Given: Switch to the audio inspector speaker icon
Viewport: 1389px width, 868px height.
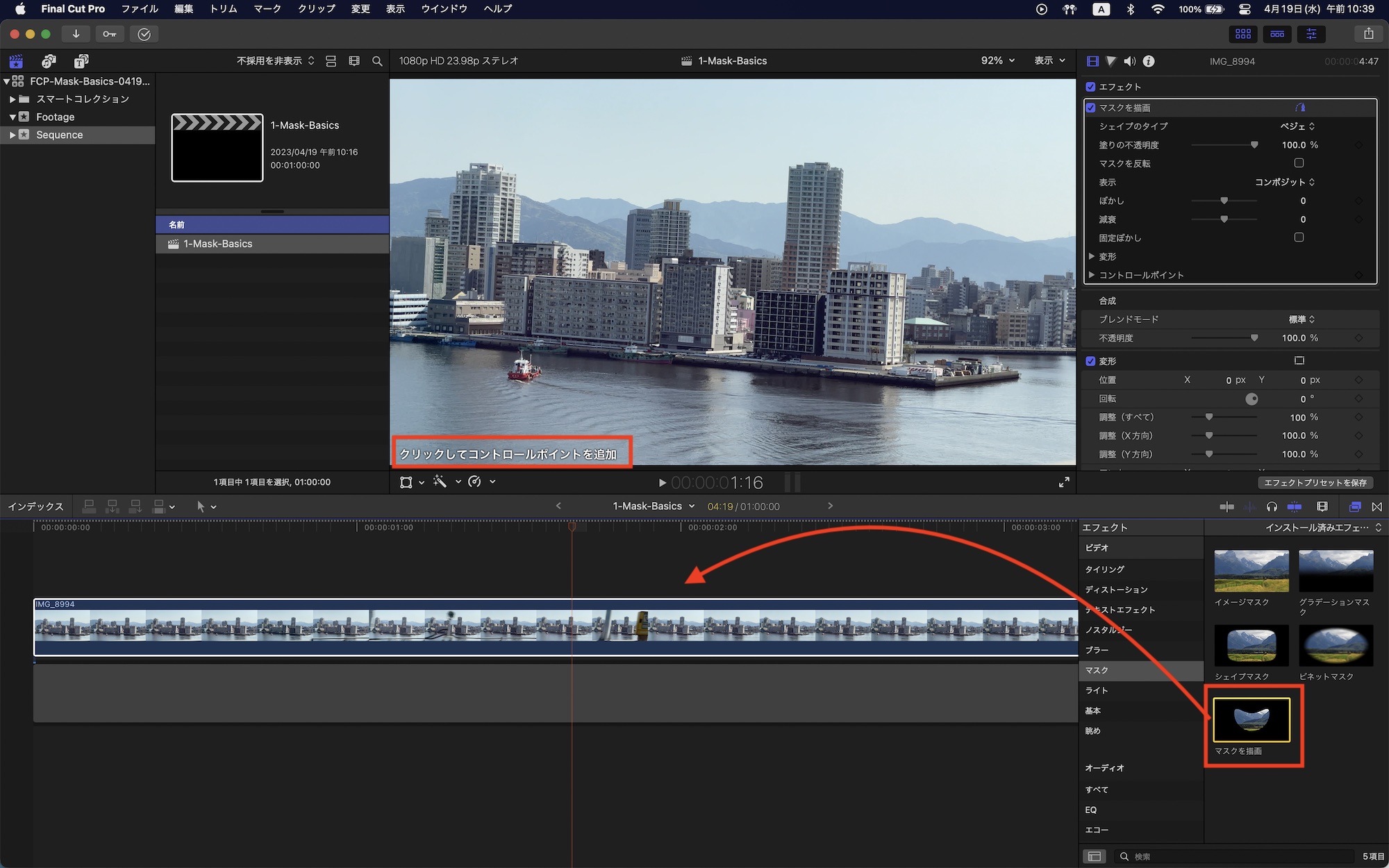Looking at the screenshot, I should coord(1130,61).
